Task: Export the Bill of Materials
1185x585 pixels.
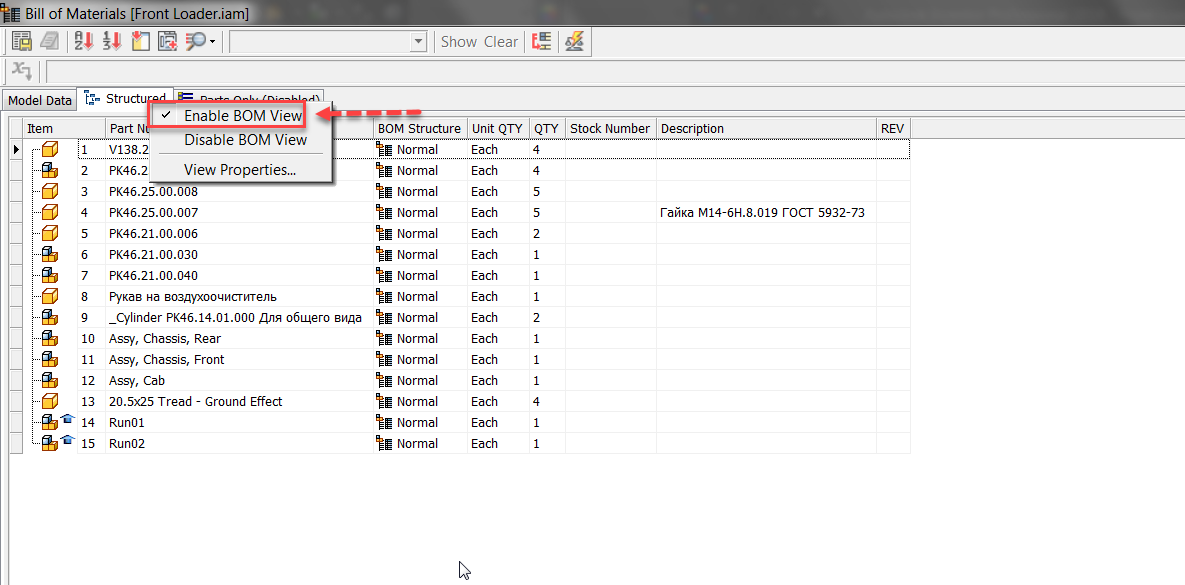Action: (x=20, y=40)
